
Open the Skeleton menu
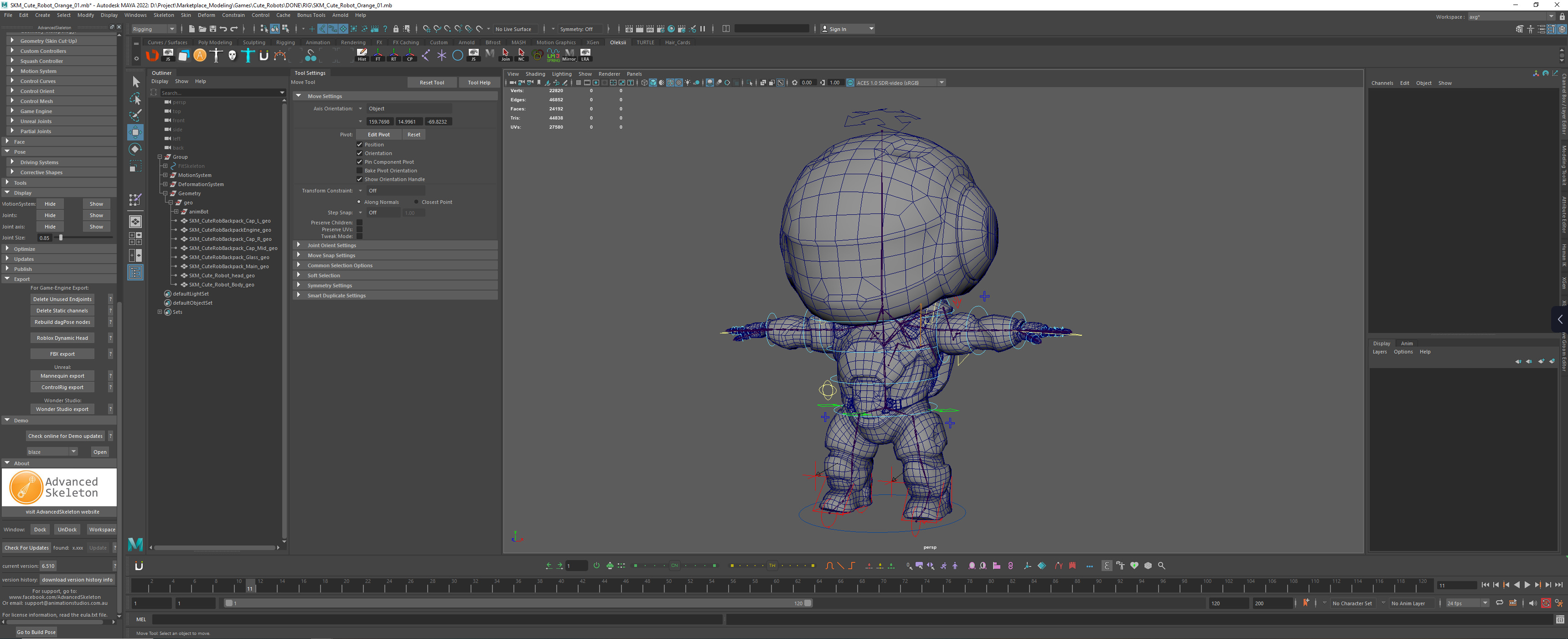[x=163, y=15]
